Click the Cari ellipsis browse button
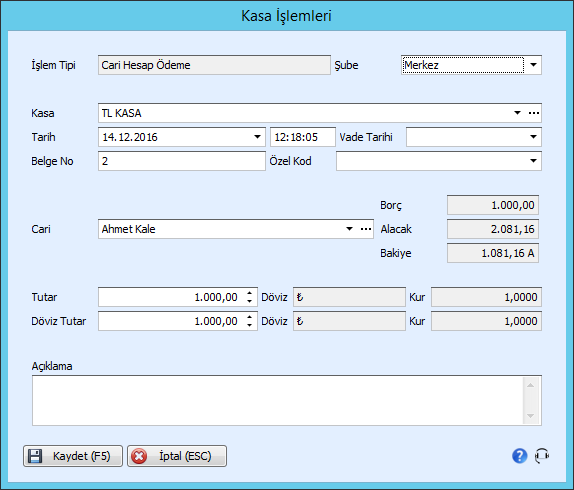Image resolution: width=574 pixels, height=490 pixels. pyautogui.click(x=366, y=229)
